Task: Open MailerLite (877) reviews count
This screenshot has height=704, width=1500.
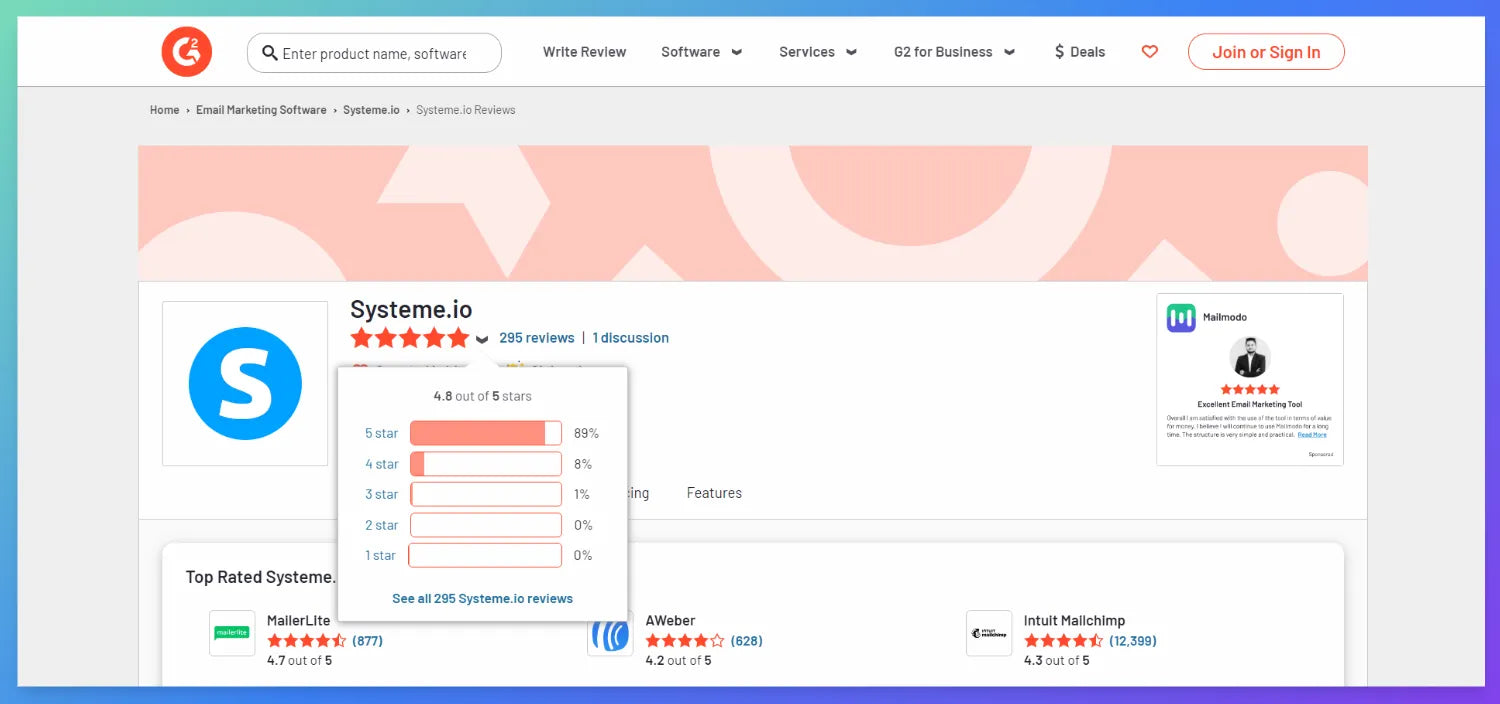Action: 368,641
